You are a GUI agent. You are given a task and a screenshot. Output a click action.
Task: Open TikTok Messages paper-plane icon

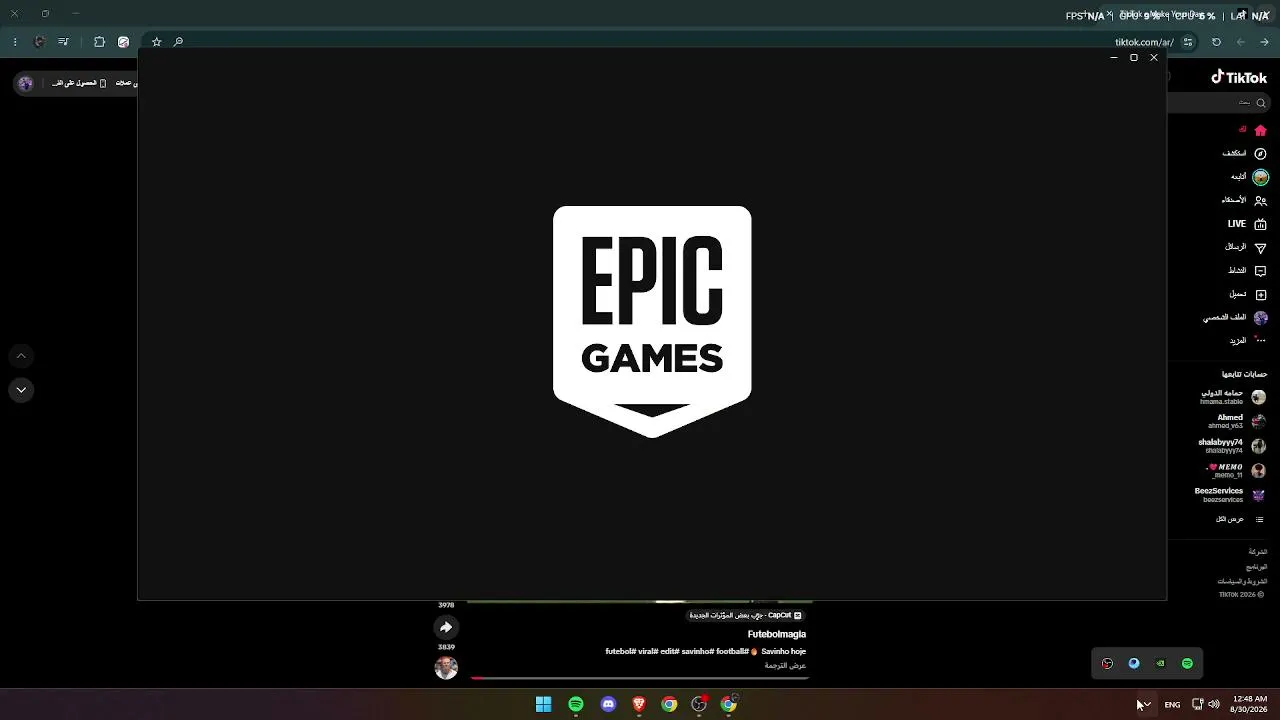(x=1260, y=247)
